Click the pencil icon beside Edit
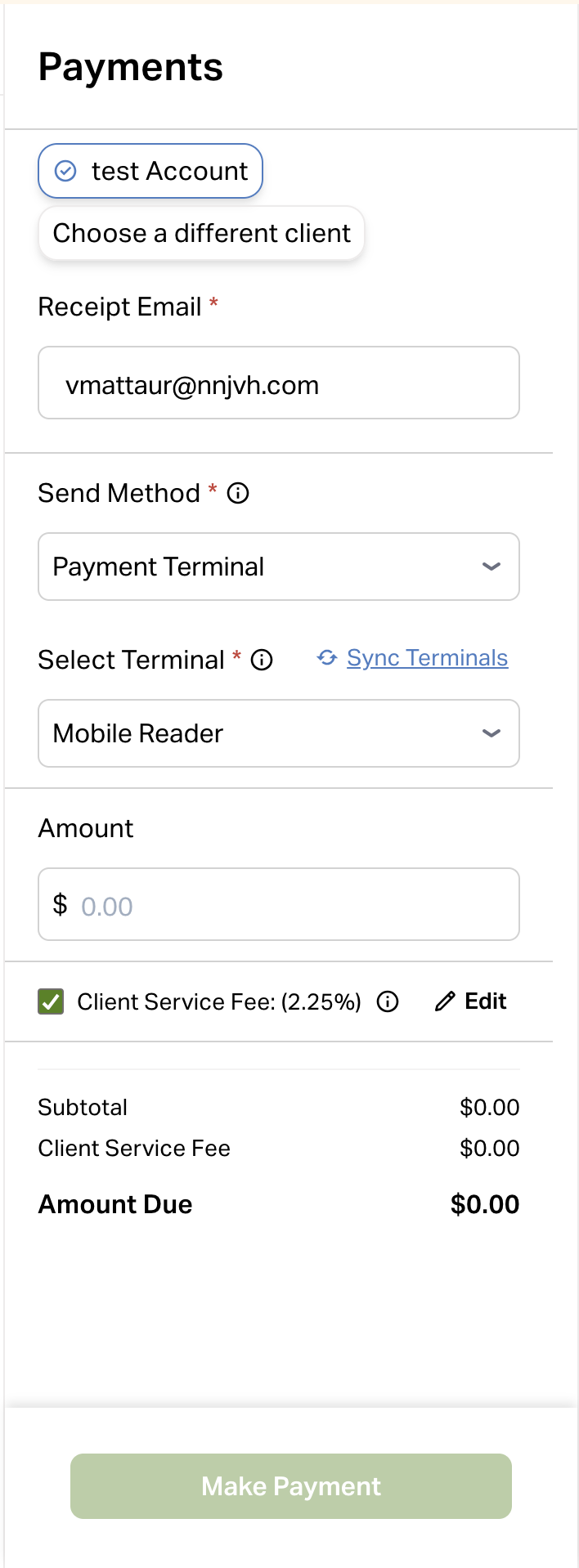Screen dimensions: 579x1568 445,1001
